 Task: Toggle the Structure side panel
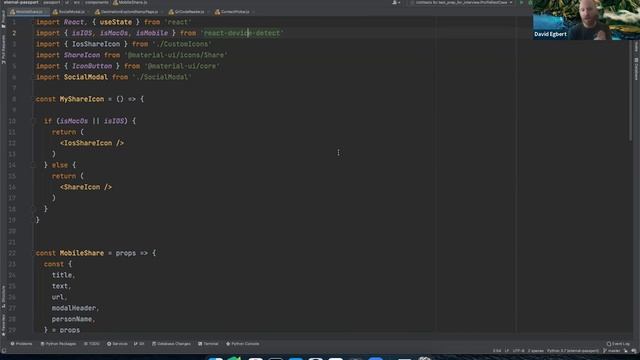(x=3, y=296)
